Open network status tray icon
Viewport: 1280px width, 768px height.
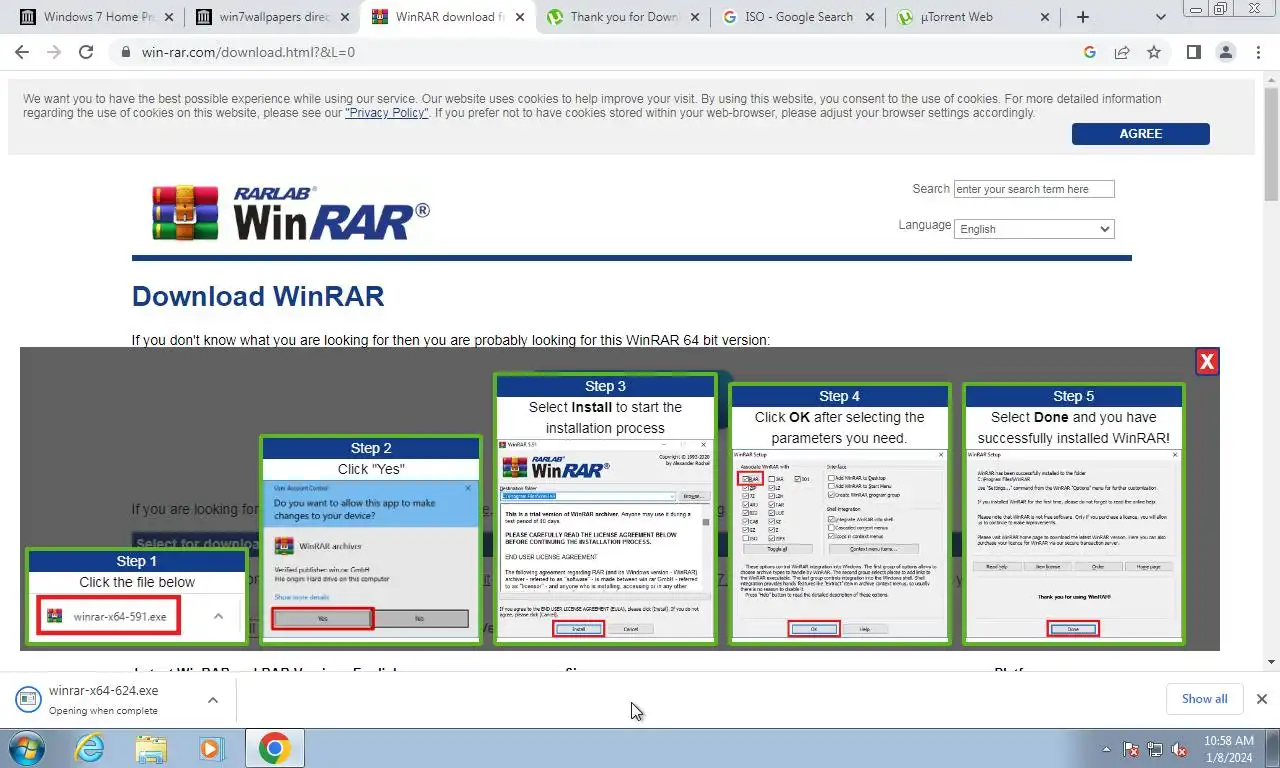(x=1155, y=748)
